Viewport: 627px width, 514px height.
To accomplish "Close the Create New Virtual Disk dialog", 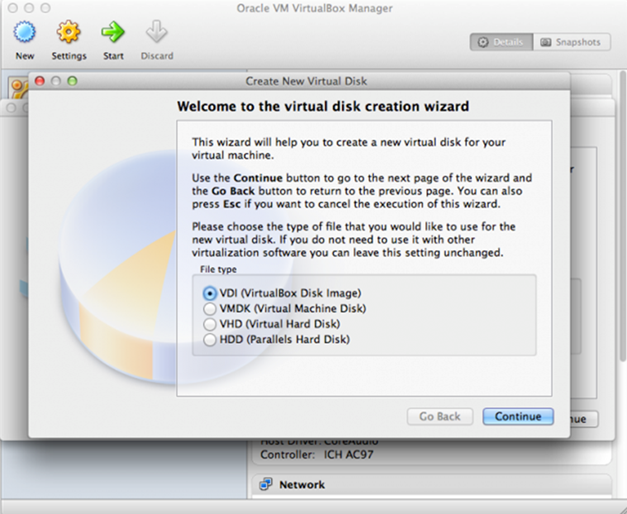I will point(40,81).
